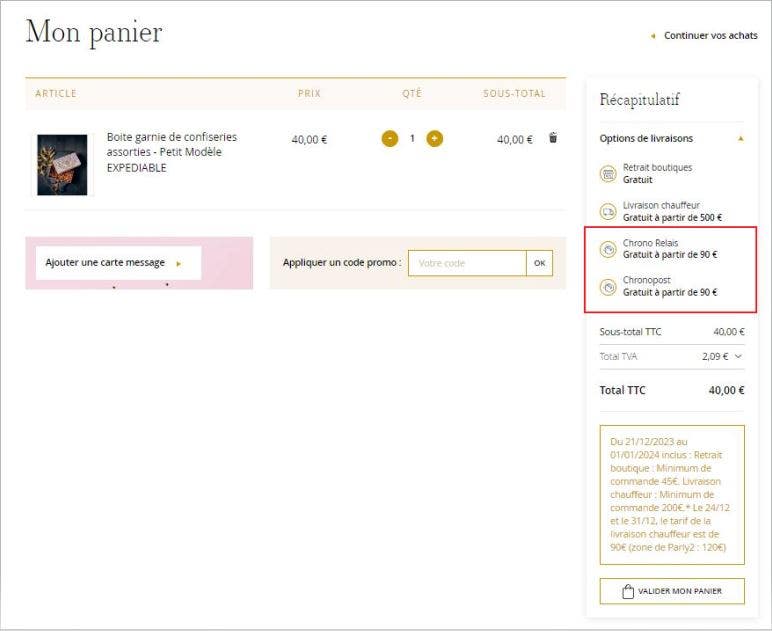Open Boite garnie de confiseries product link
Image resolution: width=772 pixels, height=631 pixels.
(172, 152)
